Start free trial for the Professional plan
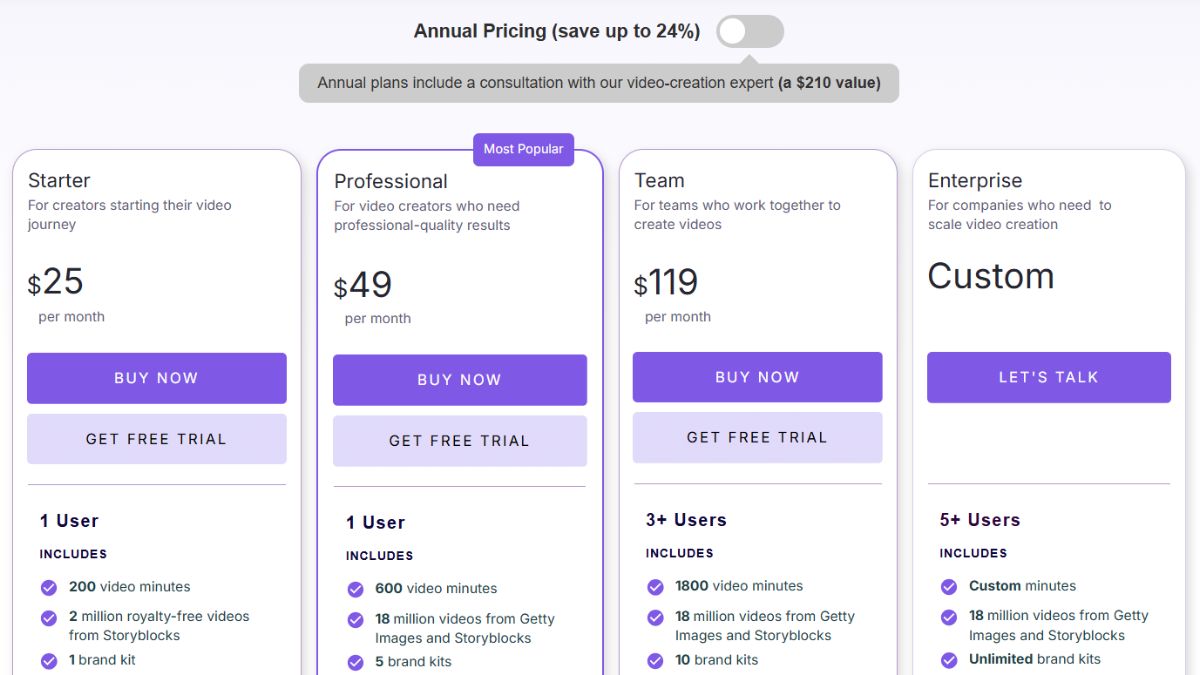Viewport: 1200px width, 675px height. tap(460, 441)
